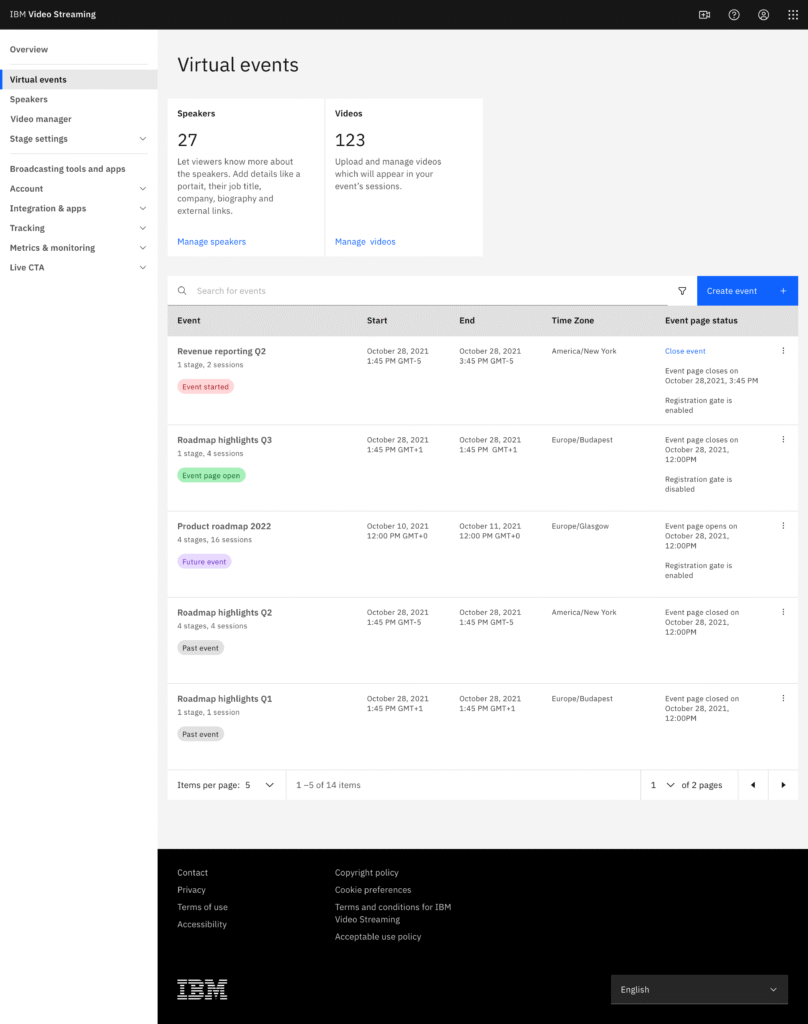The height and width of the screenshot is (1024, 808).
Task: Open overflow menu for Revenue reporting Q2
Action: 783,351
